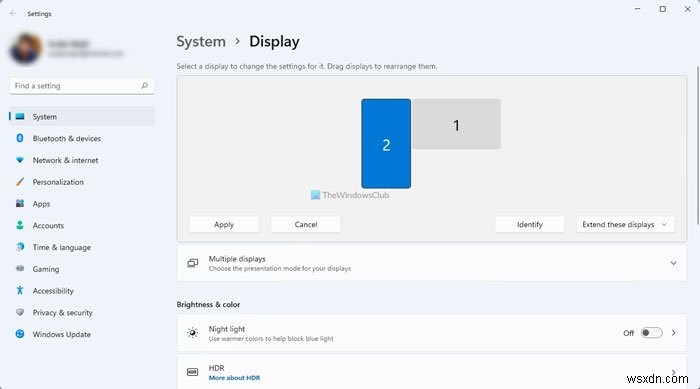Image resolution: width=700 pixels, height=389 pixels.
Task: Select display 1 in the arrangement
Action: [456, 124]
